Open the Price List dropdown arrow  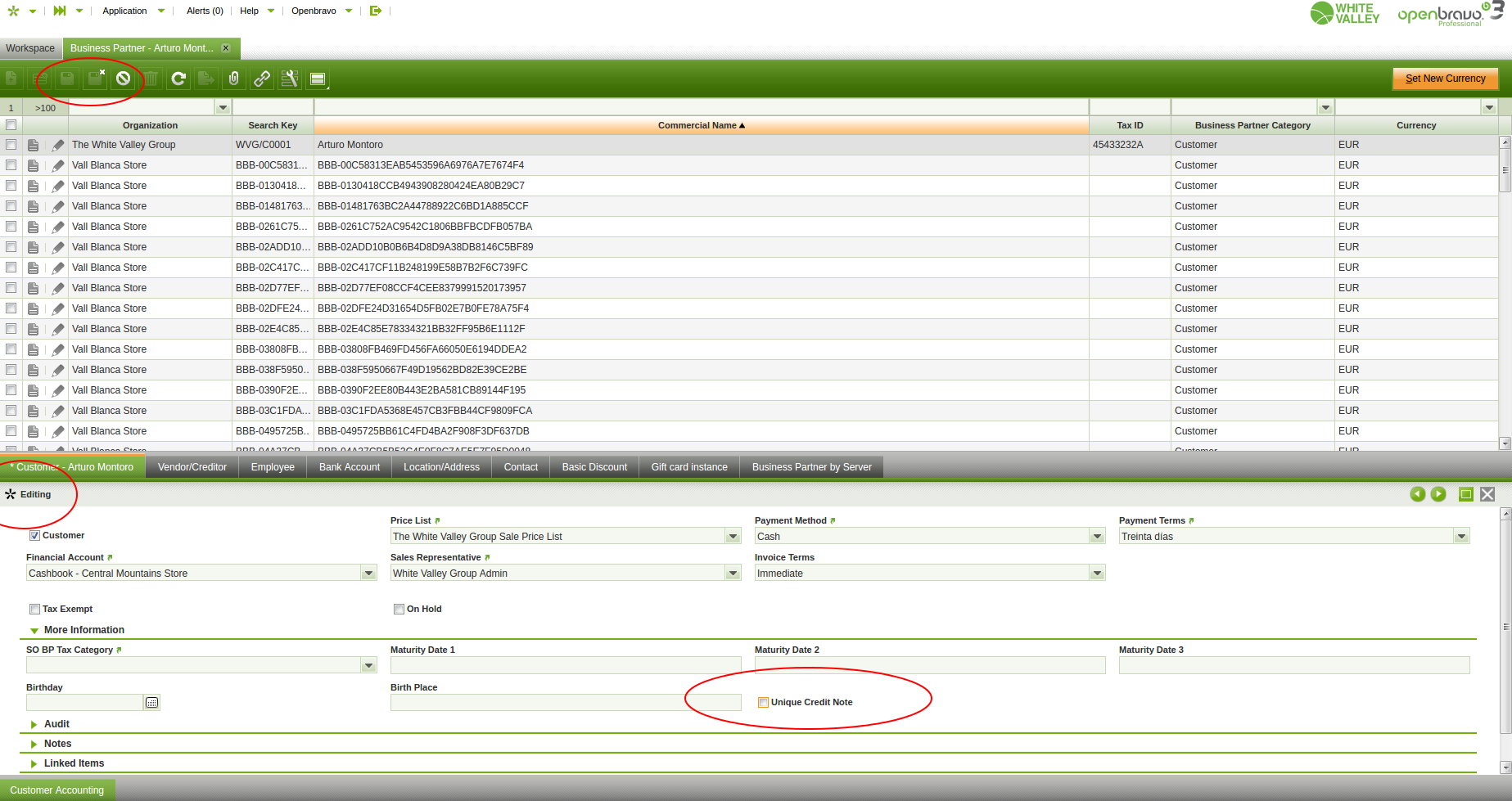click(x=733, y=537)
